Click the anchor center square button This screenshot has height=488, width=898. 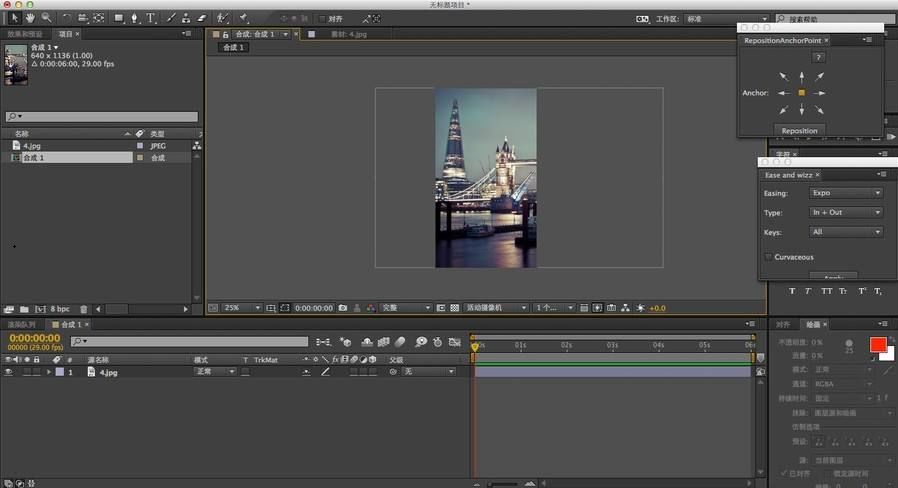801,93
